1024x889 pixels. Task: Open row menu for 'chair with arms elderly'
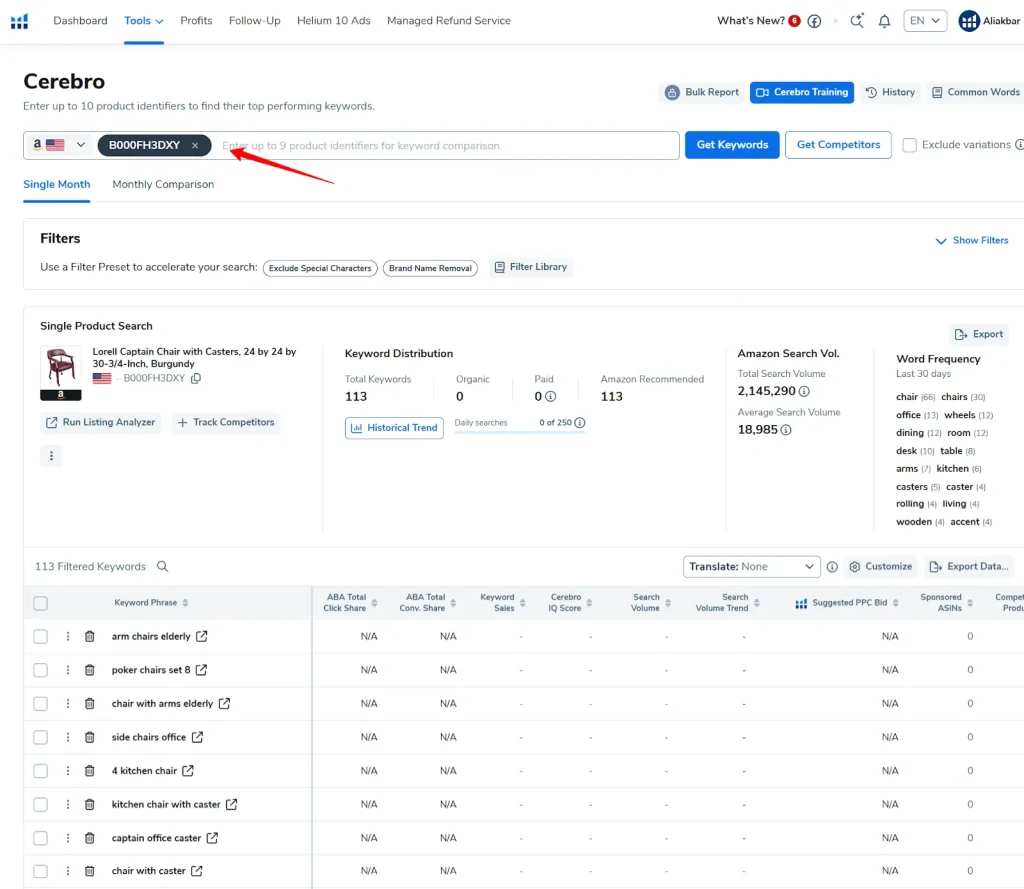(67, 703)
